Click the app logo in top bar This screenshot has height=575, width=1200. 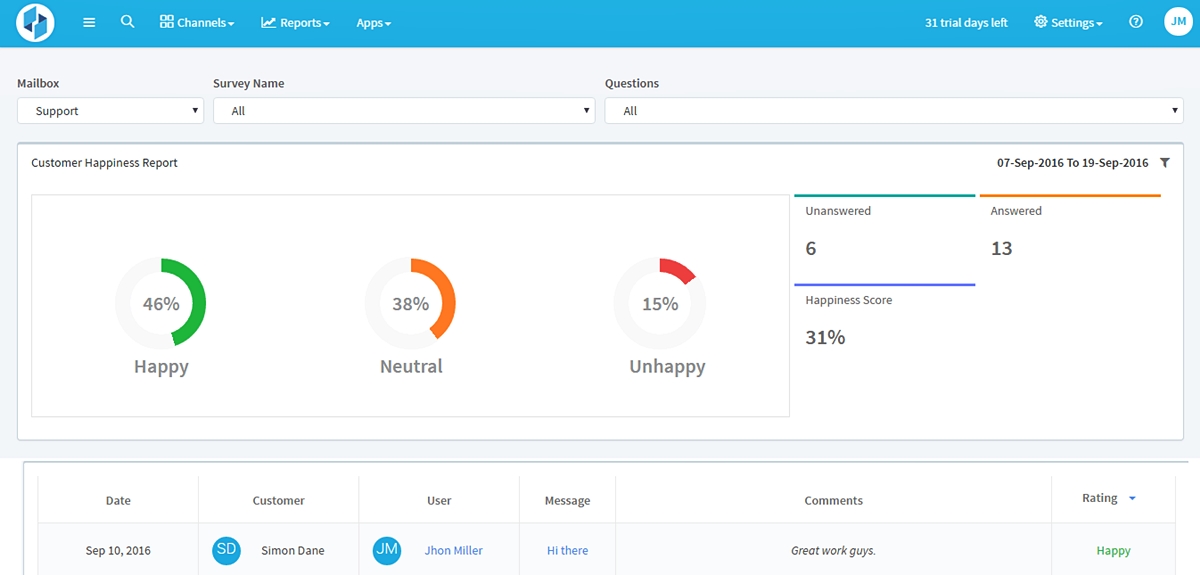35,23
